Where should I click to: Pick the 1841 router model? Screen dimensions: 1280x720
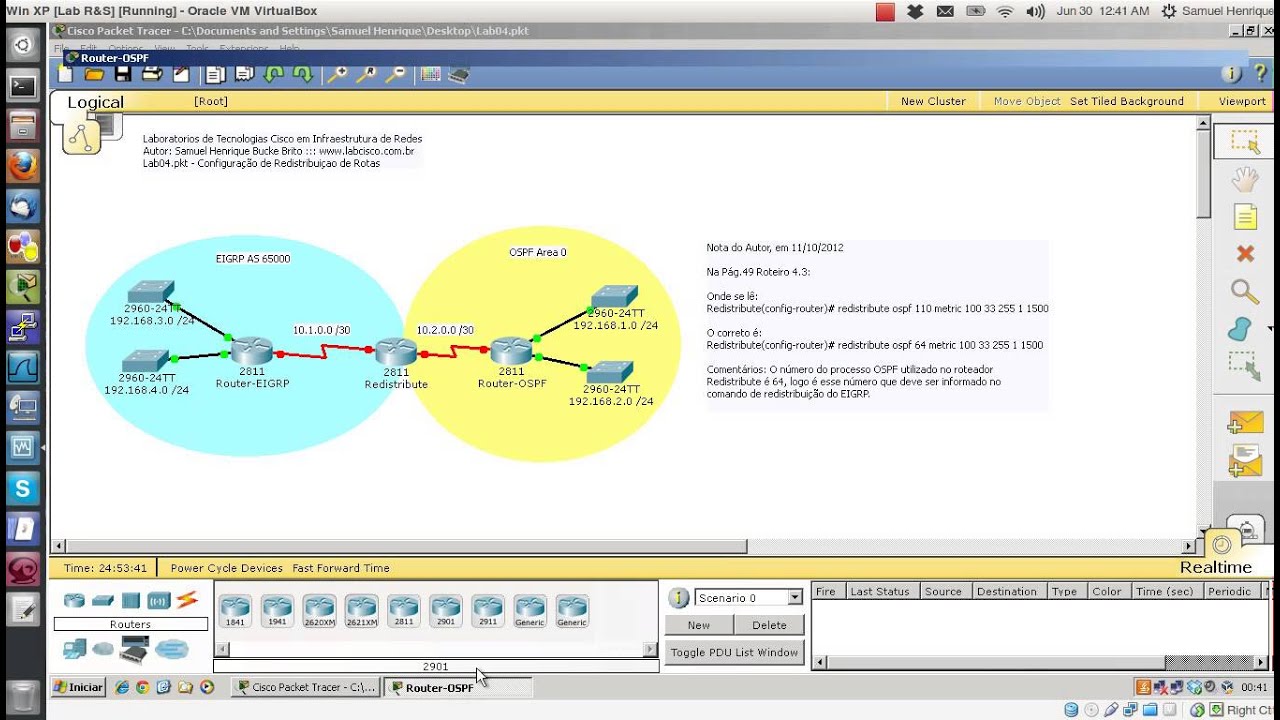[x=235, y=610]
